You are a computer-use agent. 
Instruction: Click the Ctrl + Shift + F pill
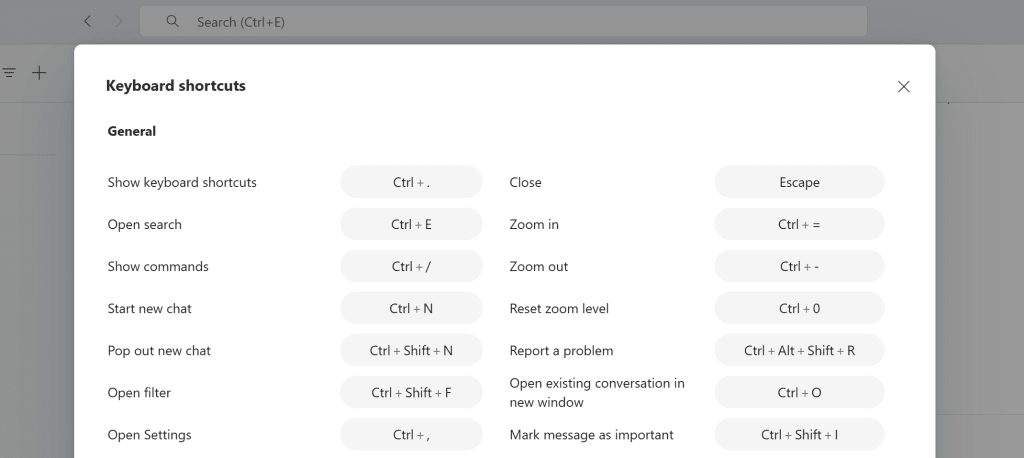(411, 393)
